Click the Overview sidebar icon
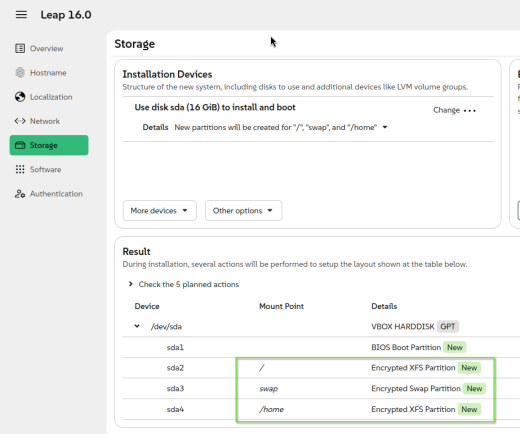Viewport: 520px width, 434px height. click(20, 48)
